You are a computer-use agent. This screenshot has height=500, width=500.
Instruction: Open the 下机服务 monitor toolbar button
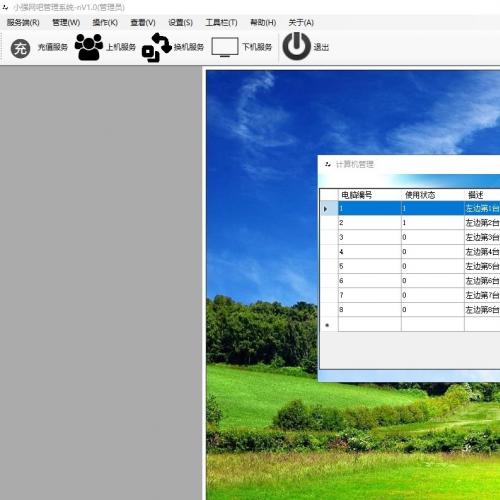(242, 47)
